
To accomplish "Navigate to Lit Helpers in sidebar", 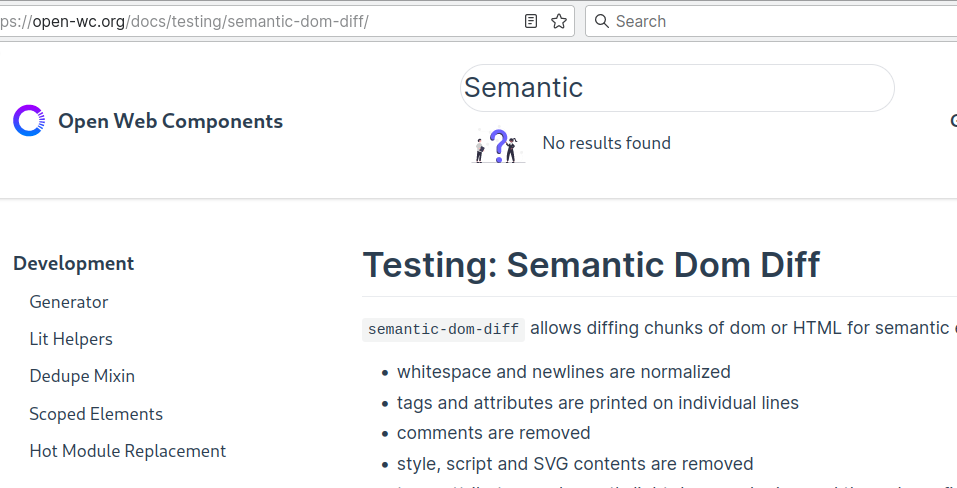I will click(71, 339).
